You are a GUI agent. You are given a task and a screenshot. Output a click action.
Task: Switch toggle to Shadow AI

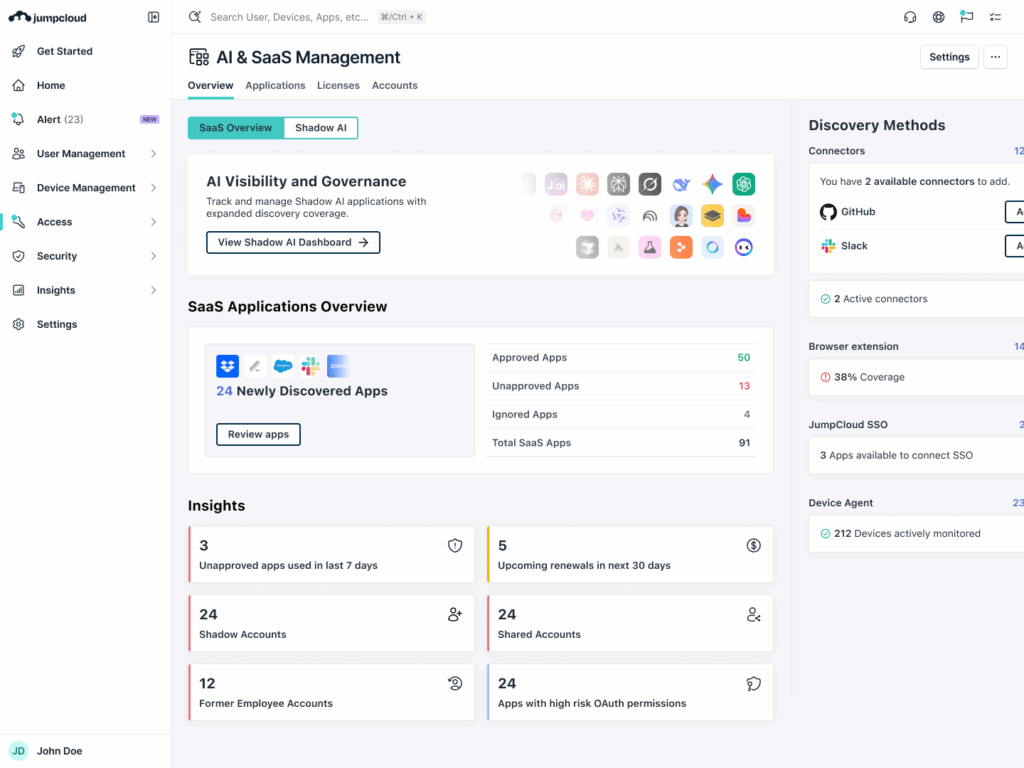(321, 128)
